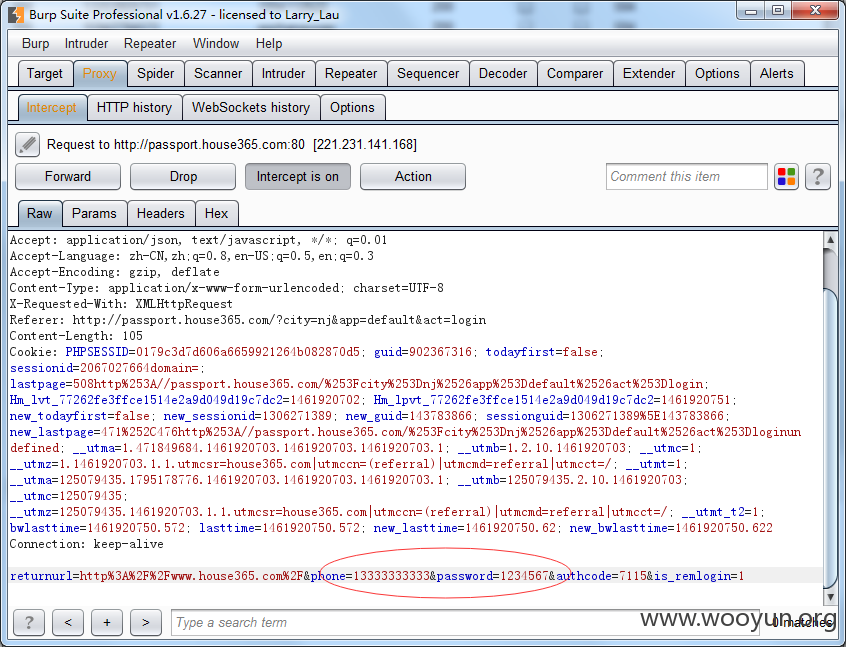Open the Alerts tab

[776, 73]
